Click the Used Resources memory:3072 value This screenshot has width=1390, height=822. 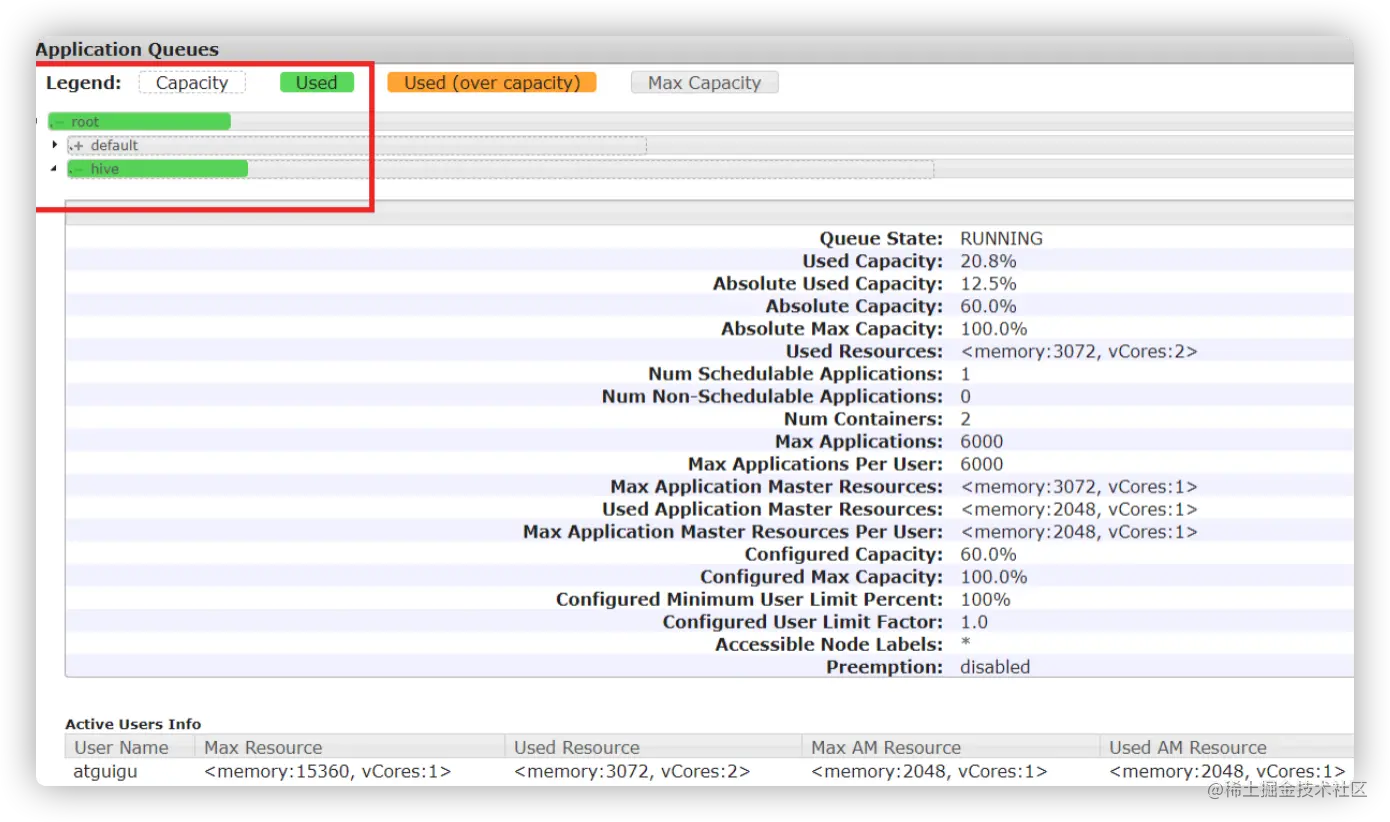pyautogui.click(x=1078, y=351)
